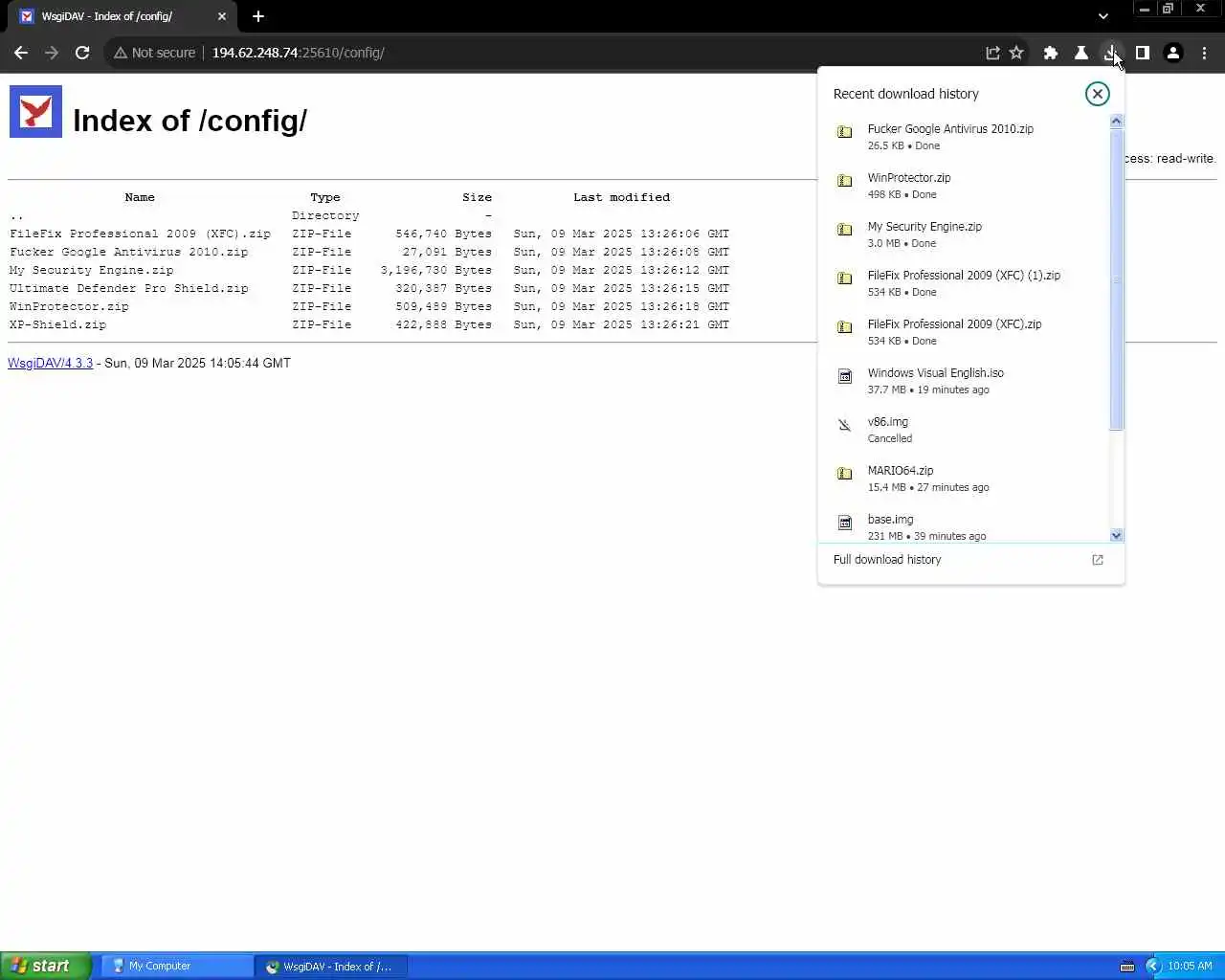
Task: Click disk icon beside base.img
Action: [x=845, y=523]
